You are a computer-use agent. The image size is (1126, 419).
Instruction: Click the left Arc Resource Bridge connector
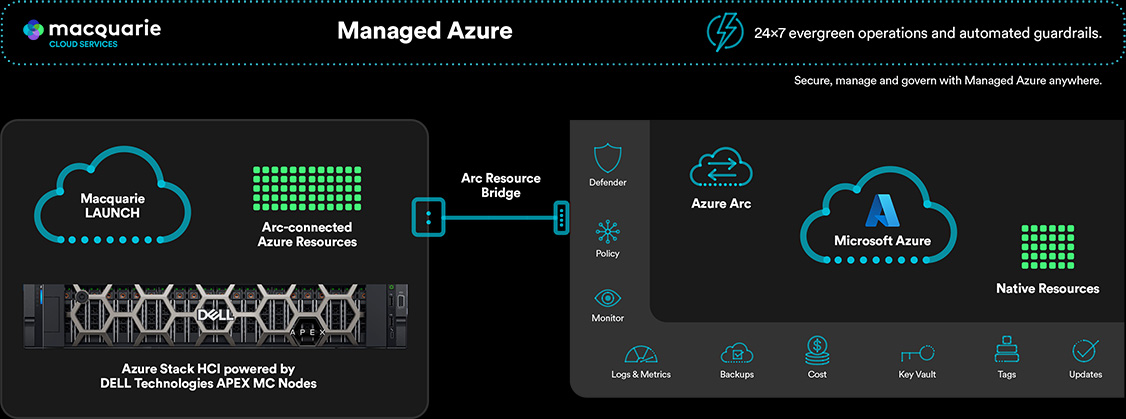[428, 216]
